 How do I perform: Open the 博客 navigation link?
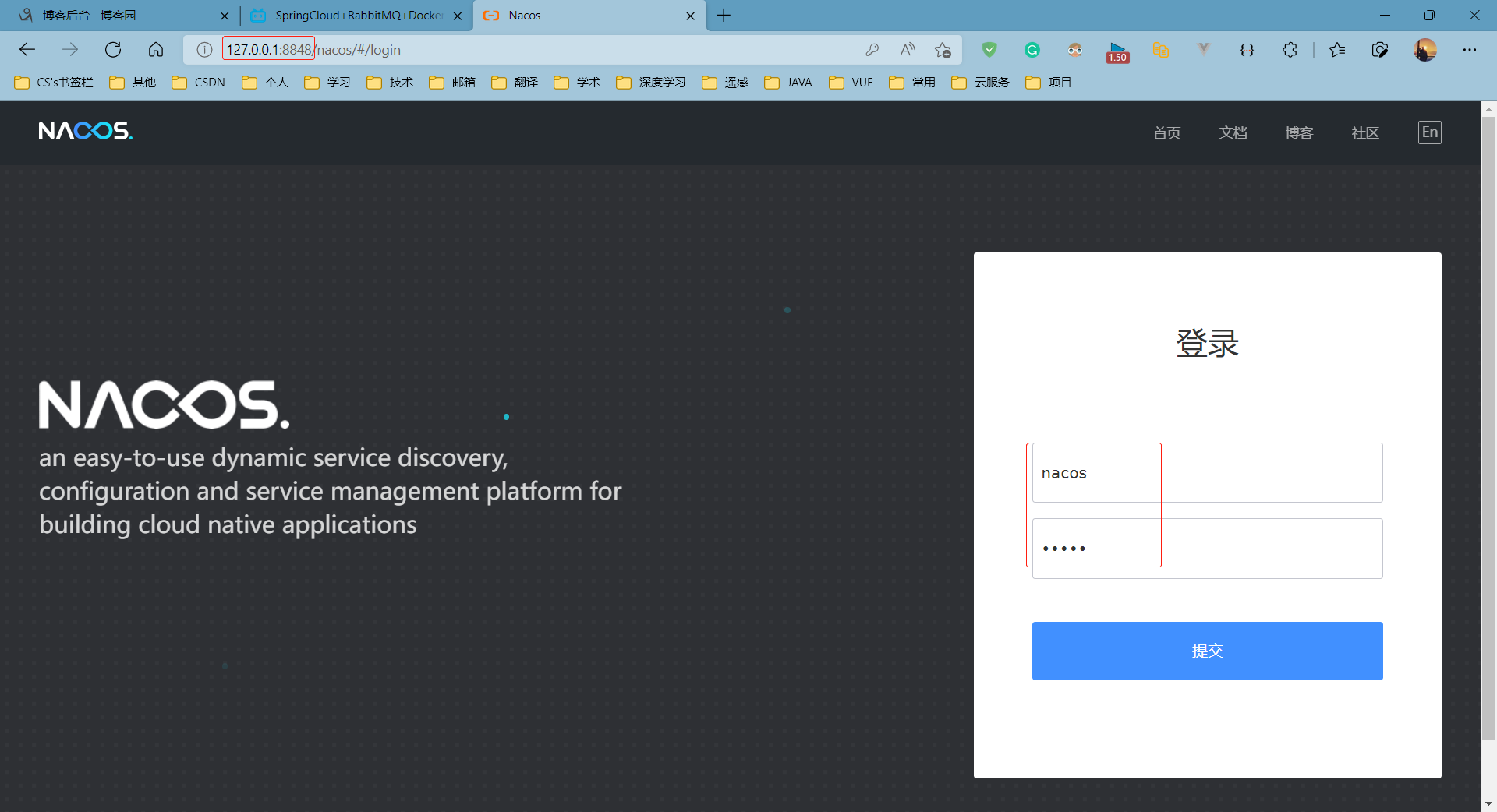[1299, 132]
